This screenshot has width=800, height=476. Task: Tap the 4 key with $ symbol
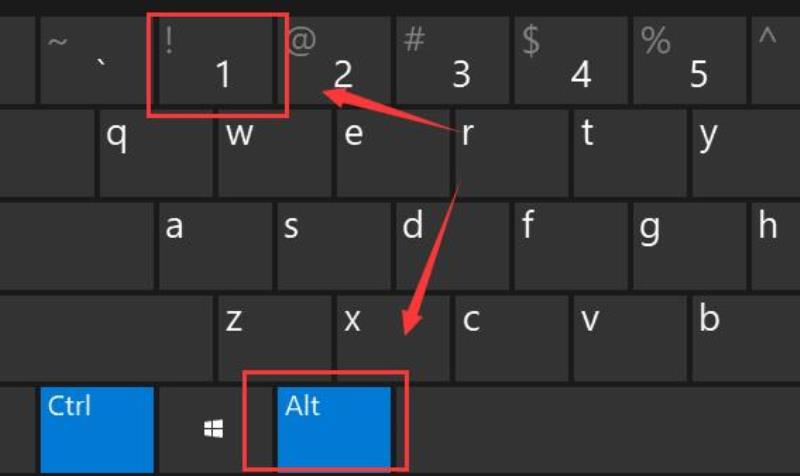point(571,60)
